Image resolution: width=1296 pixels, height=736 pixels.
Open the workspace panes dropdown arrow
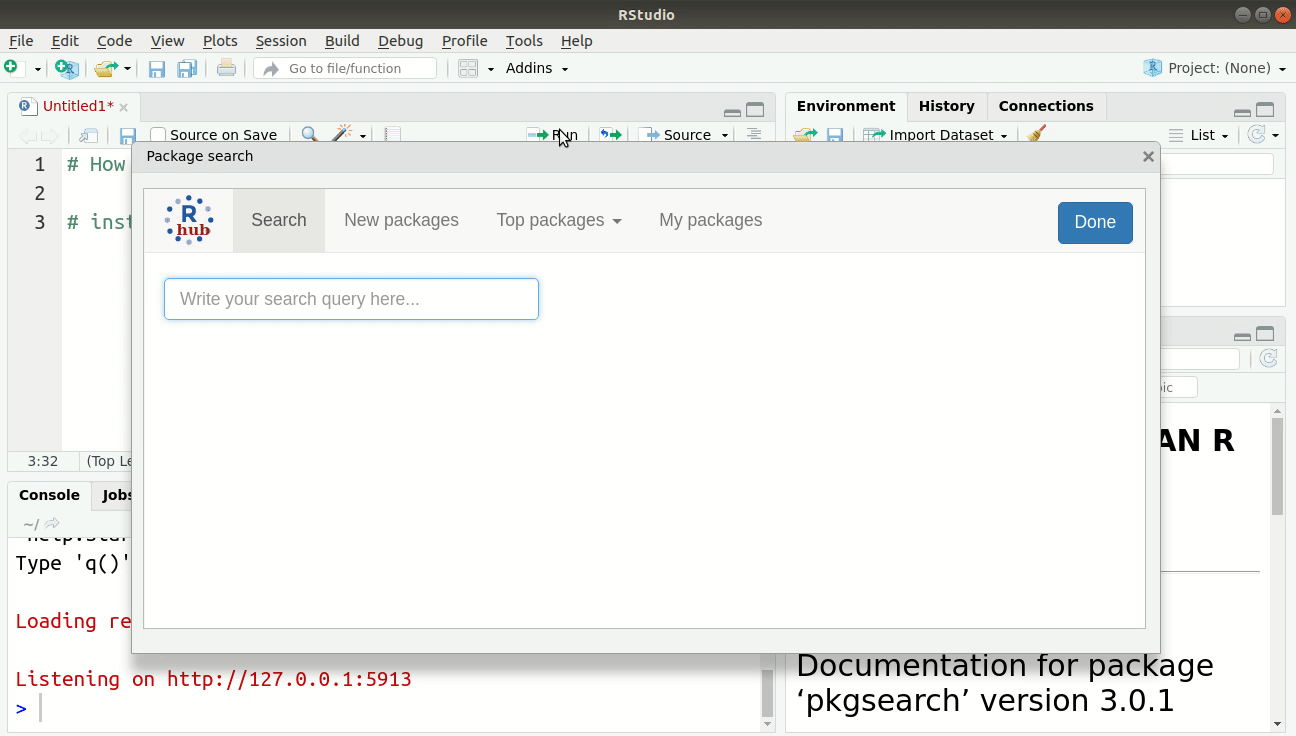[491, 69]
